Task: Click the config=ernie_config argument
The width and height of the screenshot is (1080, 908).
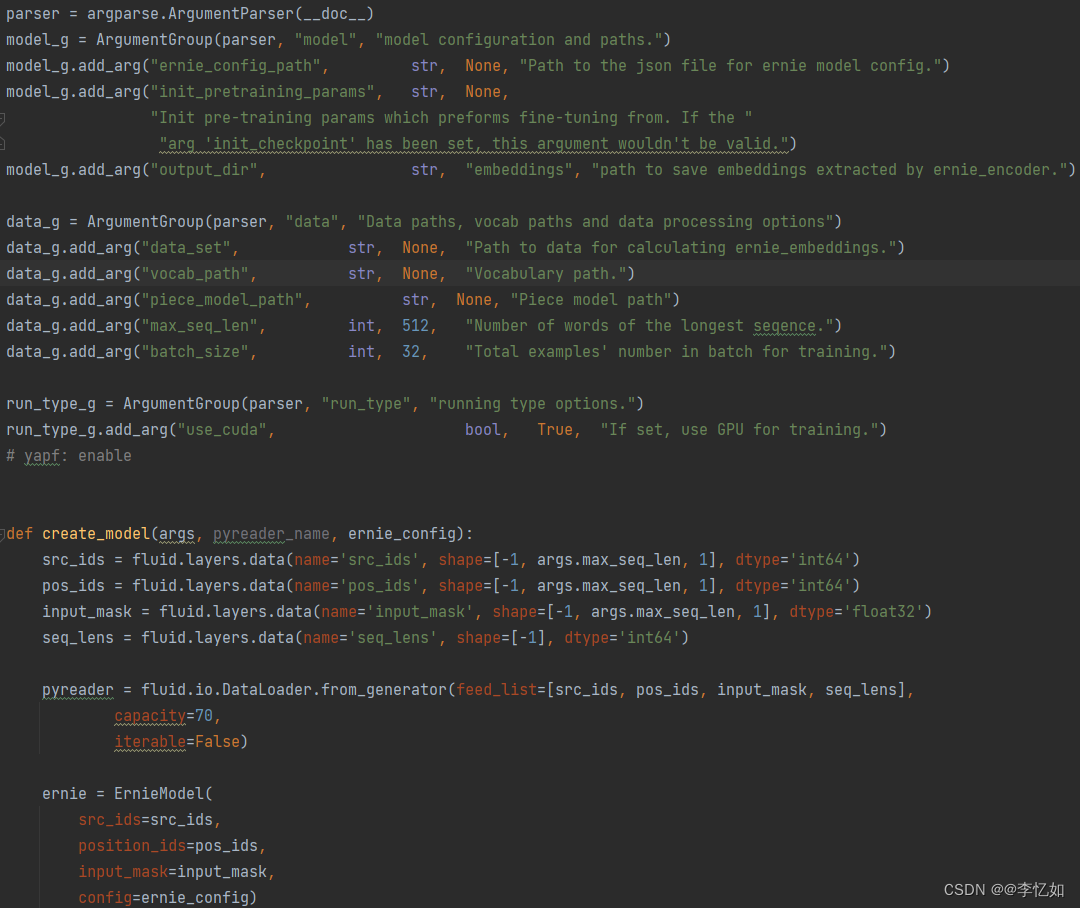Action: pyautogui.click(x=163, y=898)
